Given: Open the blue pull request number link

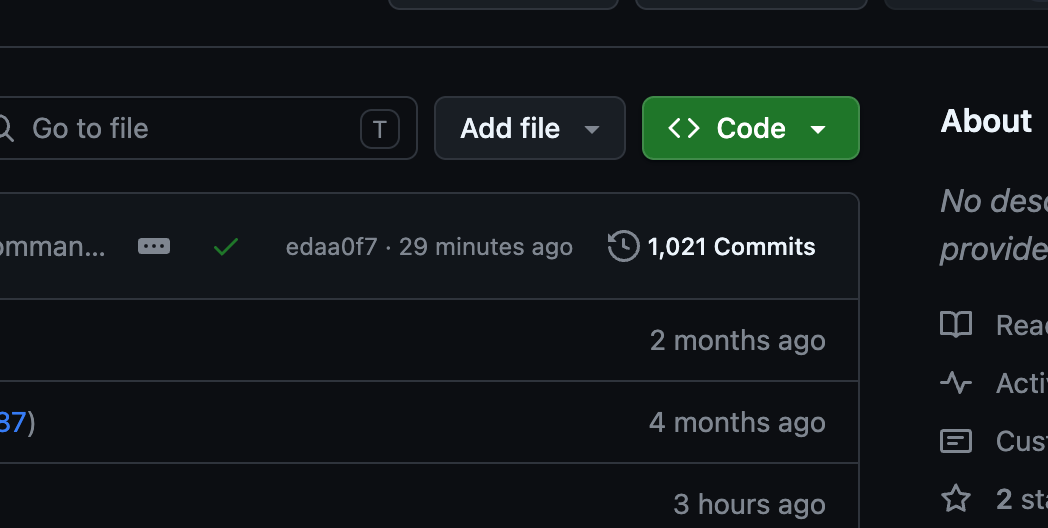Looking at the screenshot, I should 12,422.
